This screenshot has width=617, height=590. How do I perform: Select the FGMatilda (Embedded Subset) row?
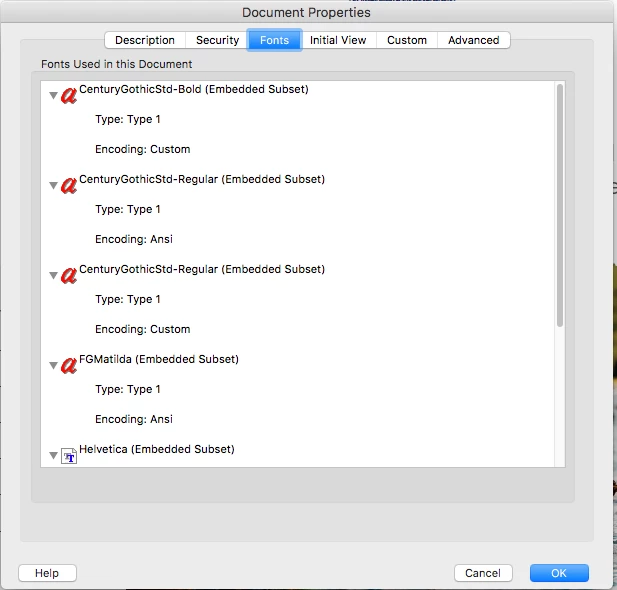(159, 359)
